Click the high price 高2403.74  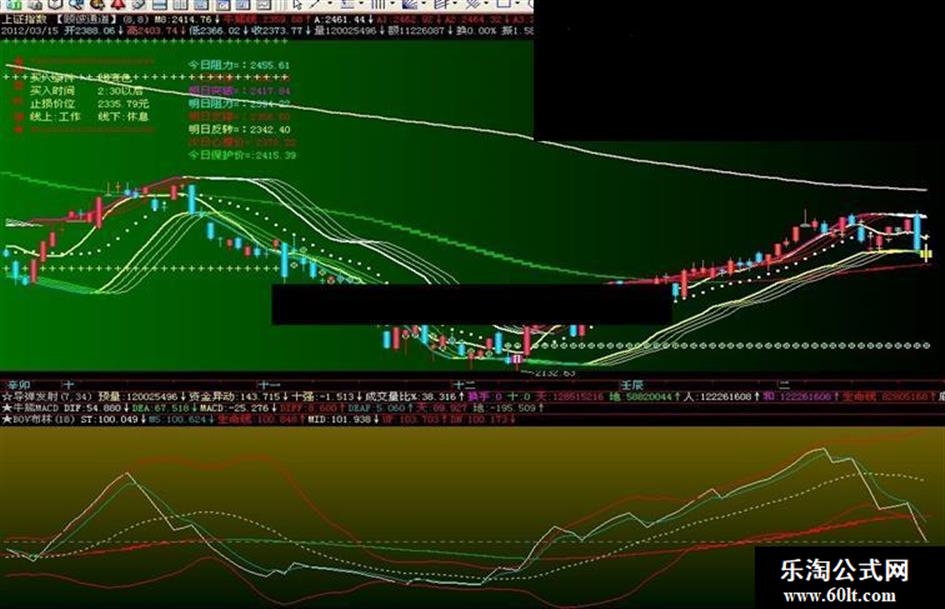pos(153,30)
